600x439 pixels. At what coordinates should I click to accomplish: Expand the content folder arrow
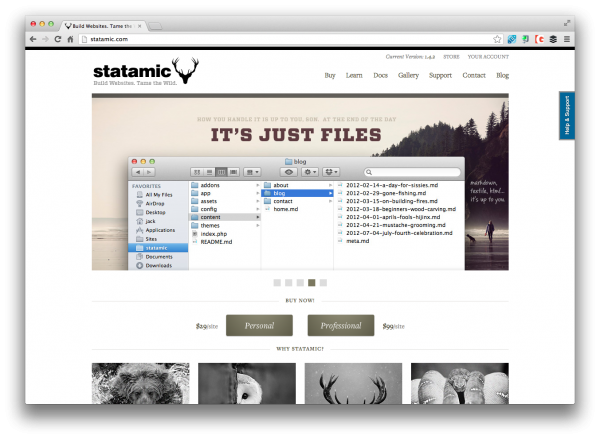pyautogui.click(x=258, y=217)
